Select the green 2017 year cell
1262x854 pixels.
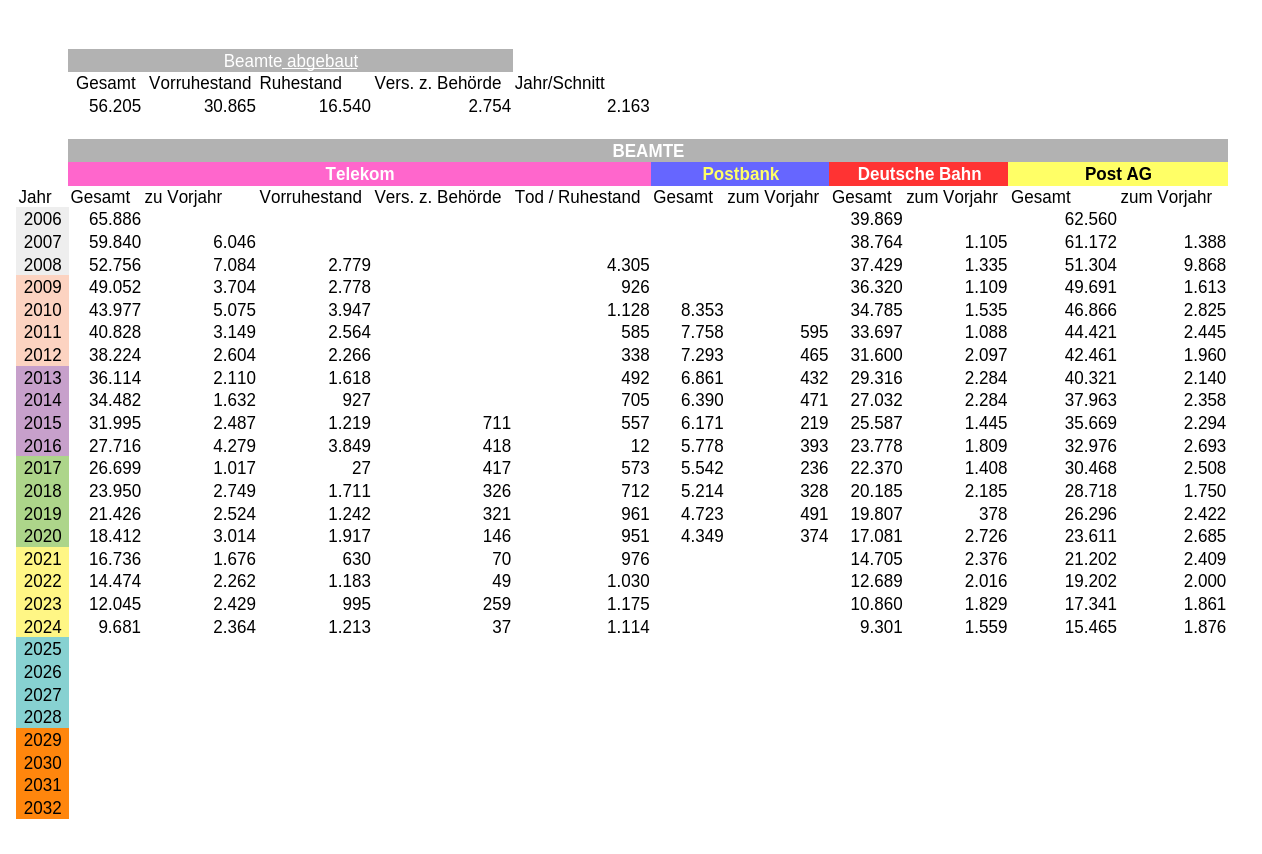(x=42, y=468)
